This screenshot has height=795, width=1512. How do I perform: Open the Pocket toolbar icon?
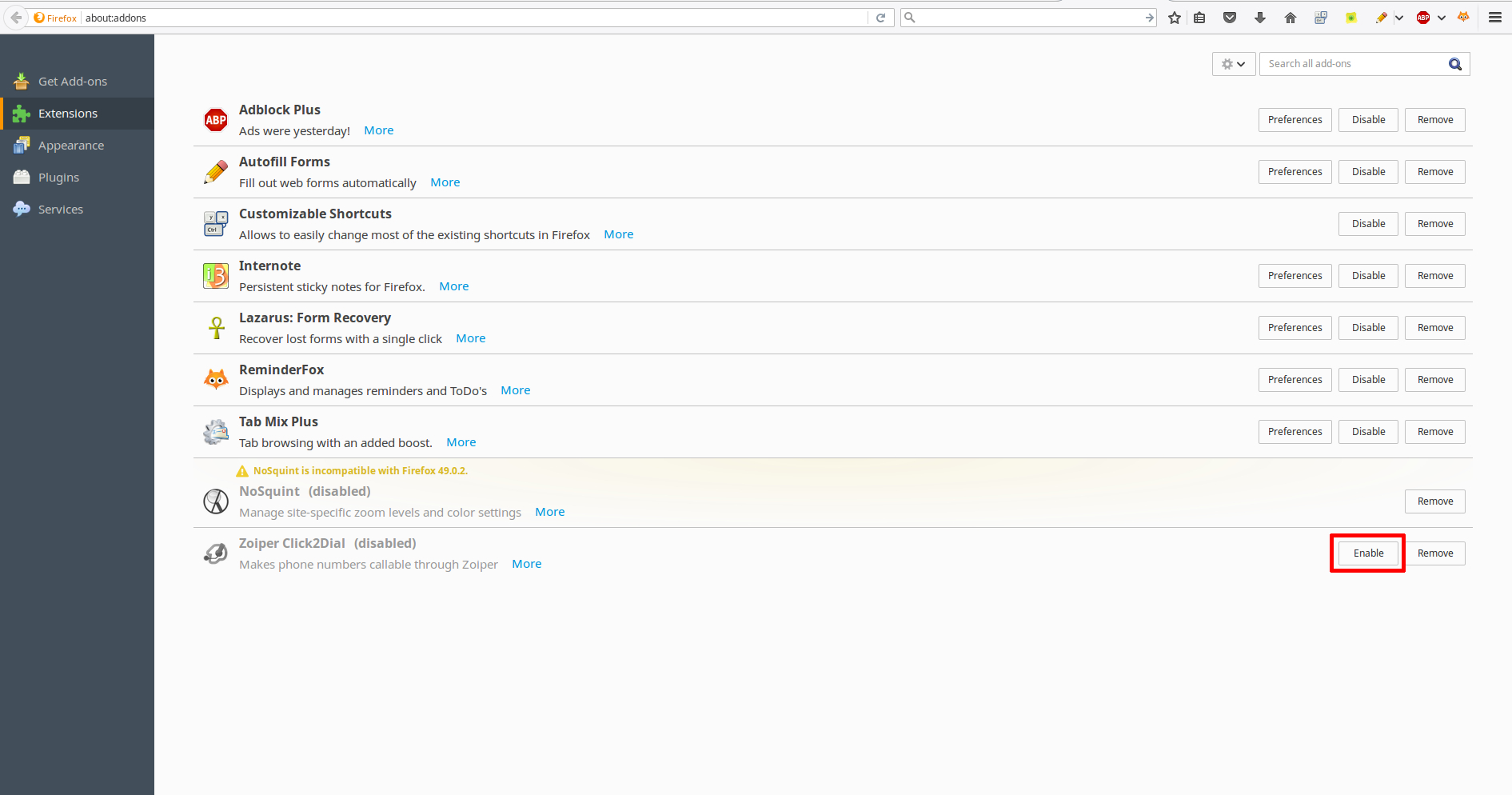pyautogui.click(x=1230, y=18)
